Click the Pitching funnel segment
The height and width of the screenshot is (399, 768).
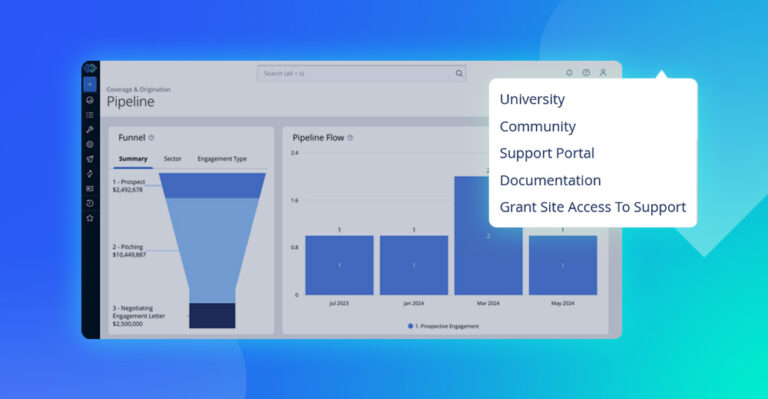pos(212,250)
